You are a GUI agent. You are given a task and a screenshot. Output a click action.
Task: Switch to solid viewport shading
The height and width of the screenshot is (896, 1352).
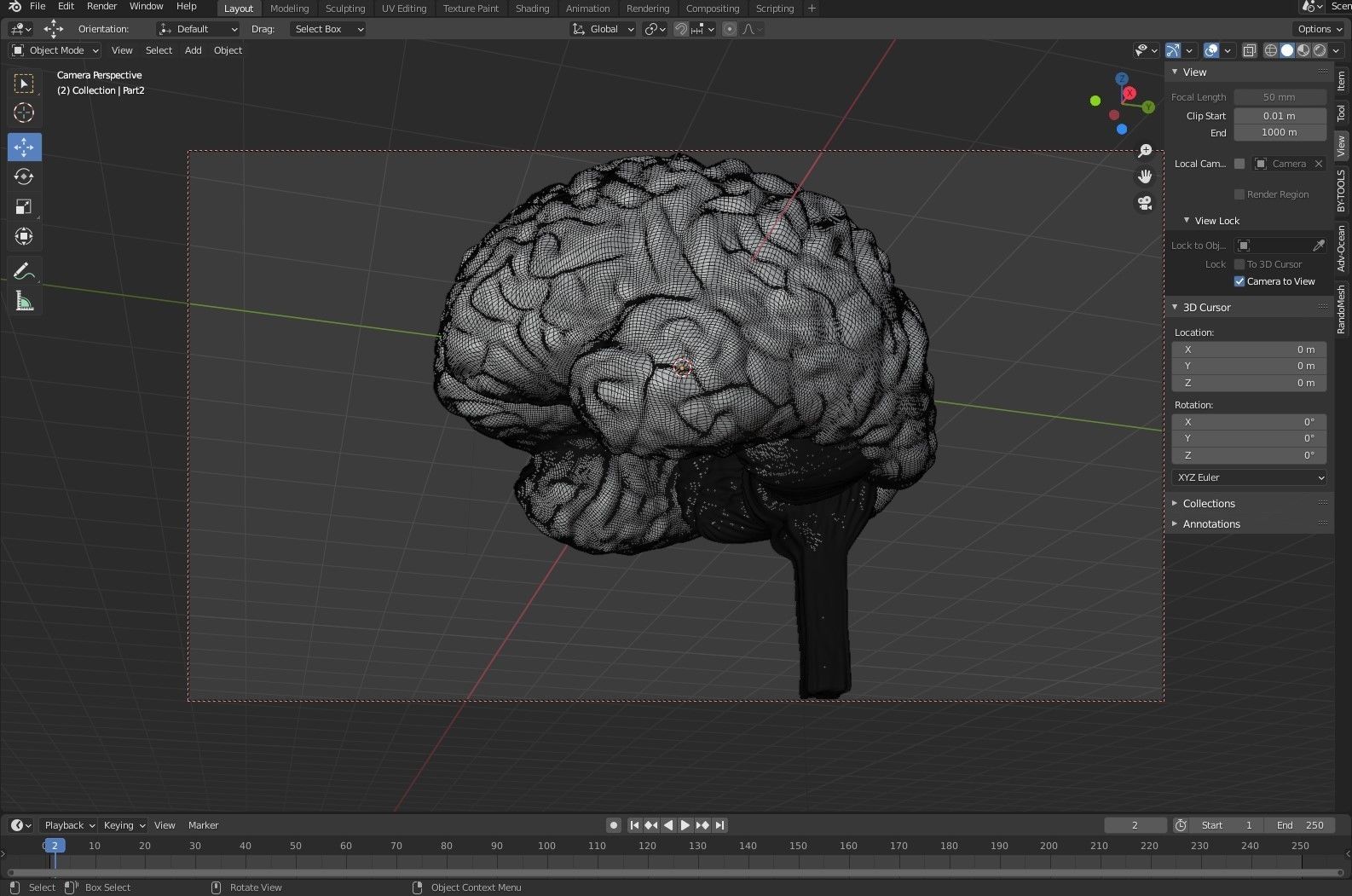pyautogui.click(x=1287, y=50)
